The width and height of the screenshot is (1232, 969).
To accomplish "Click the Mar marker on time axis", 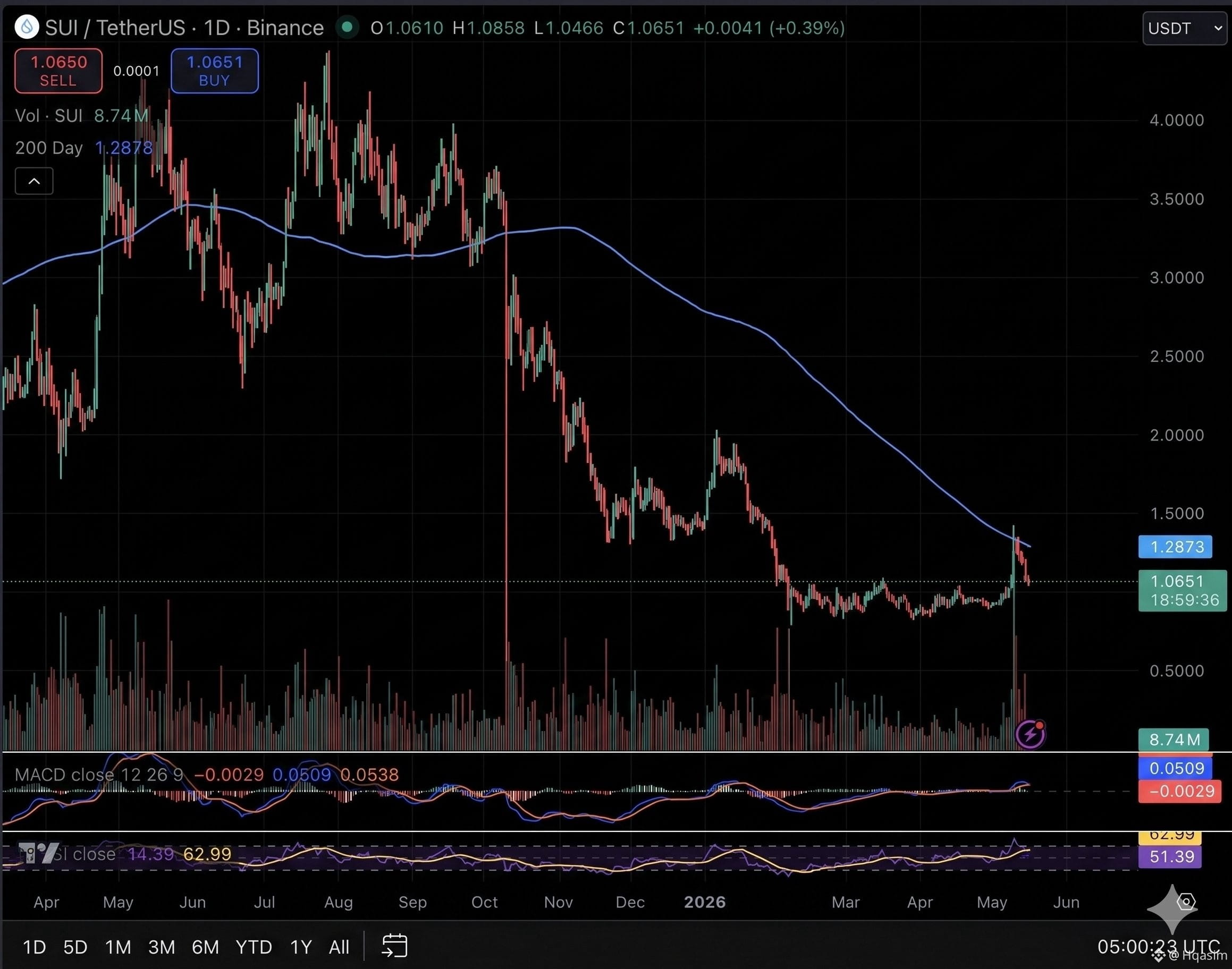I will (846, 902).
